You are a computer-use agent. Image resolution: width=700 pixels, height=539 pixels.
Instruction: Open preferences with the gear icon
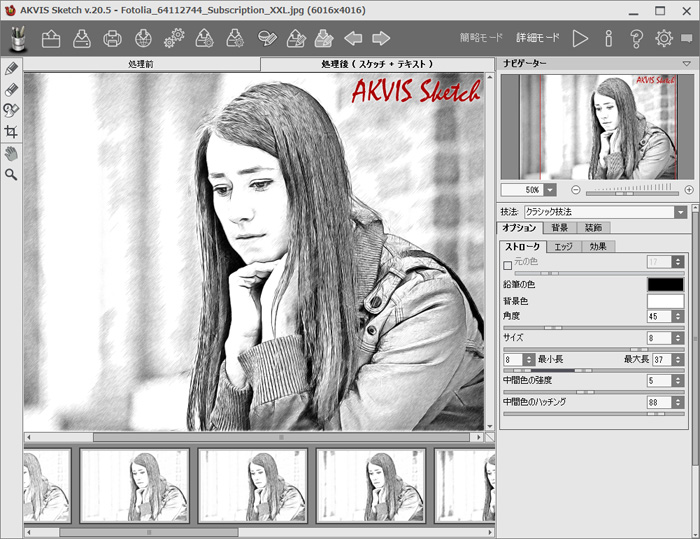pos(663,39)
